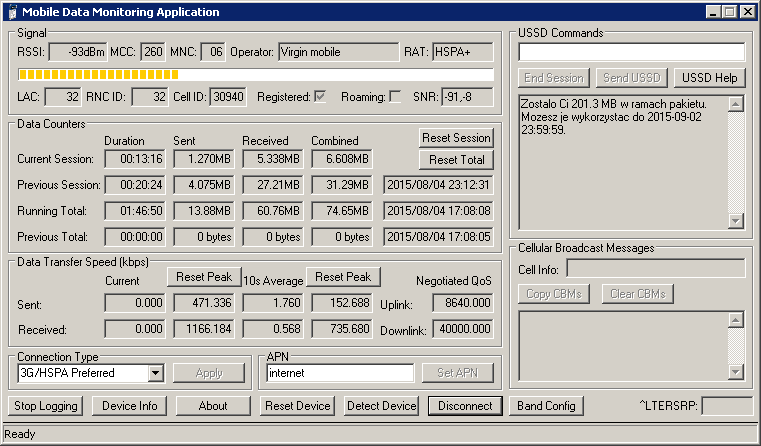Image resolution: width=761 pixels, height=446 pixels.
Task: Open USSD Help
Action: 709,78
